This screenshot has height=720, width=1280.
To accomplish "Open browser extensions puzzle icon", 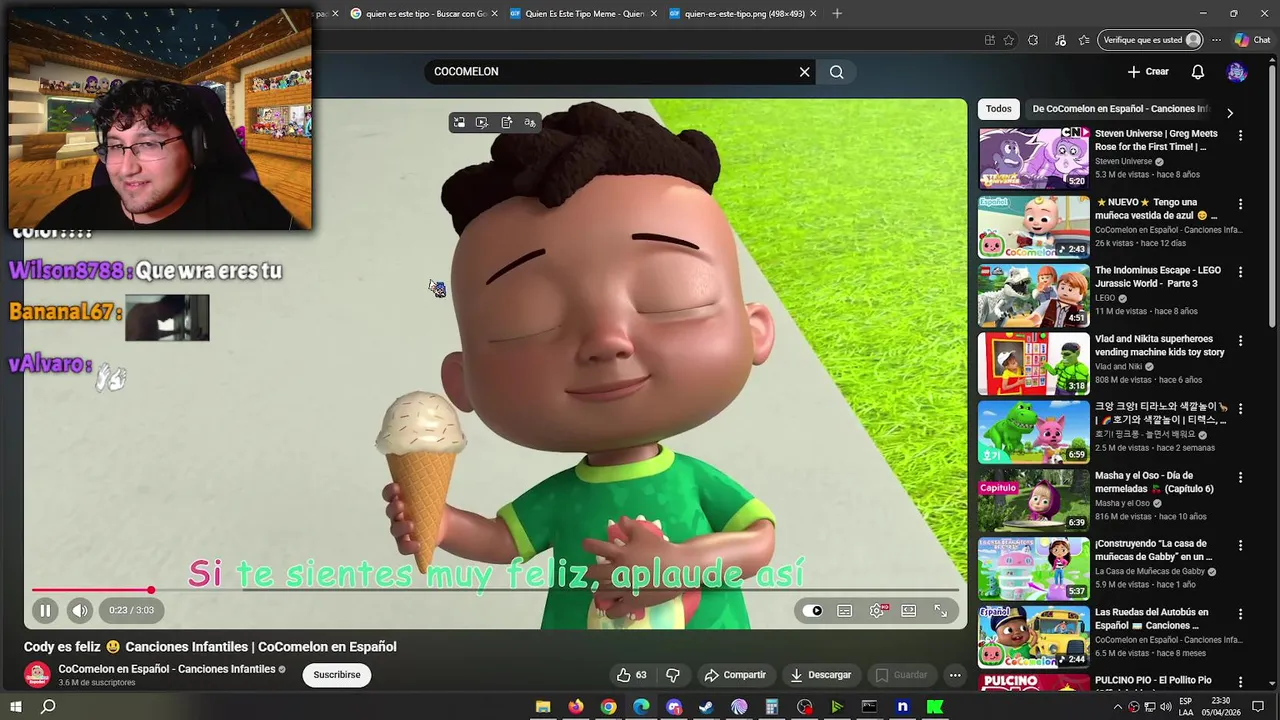I will click(1033, 40).
